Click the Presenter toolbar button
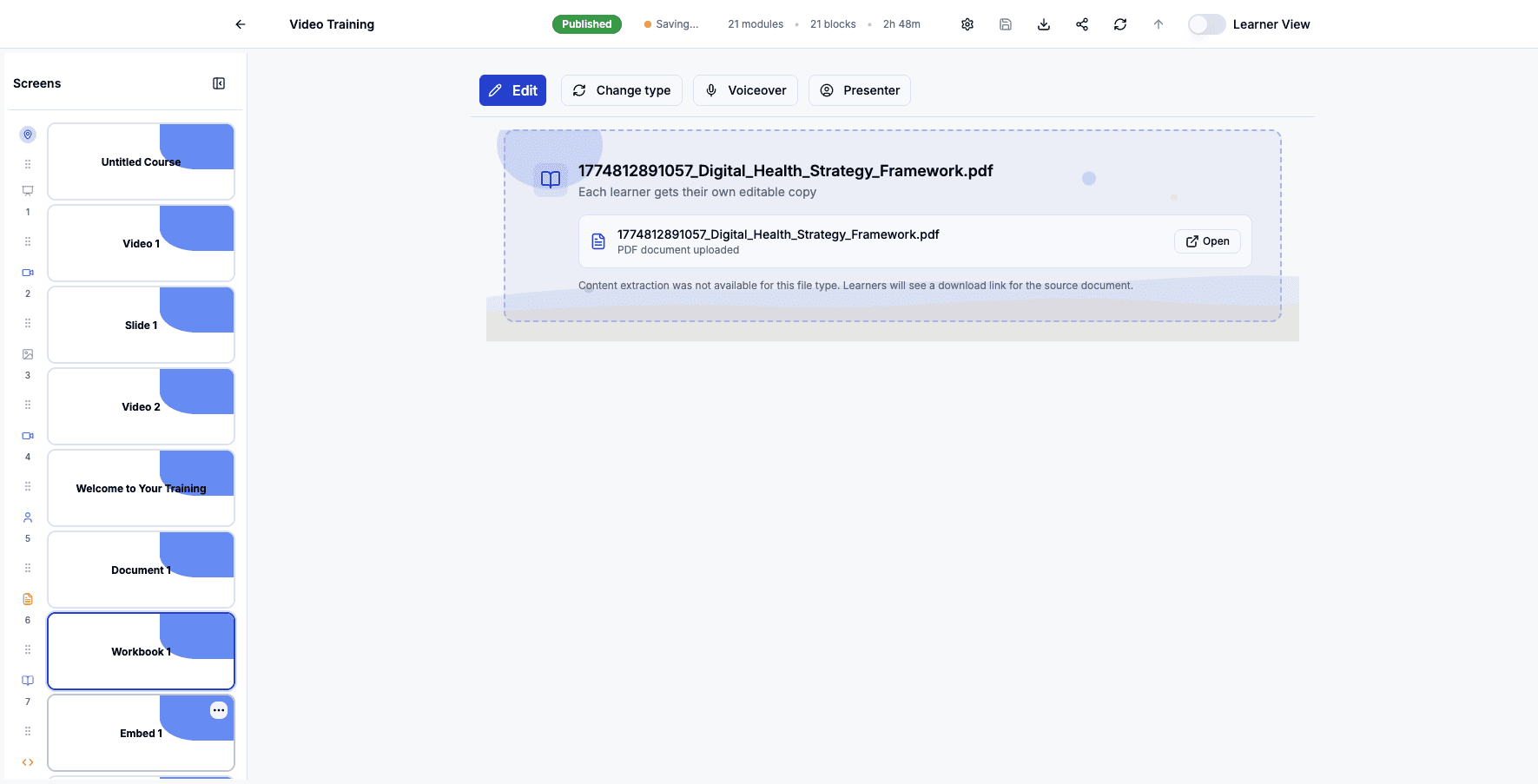 [x=859, y=90]
